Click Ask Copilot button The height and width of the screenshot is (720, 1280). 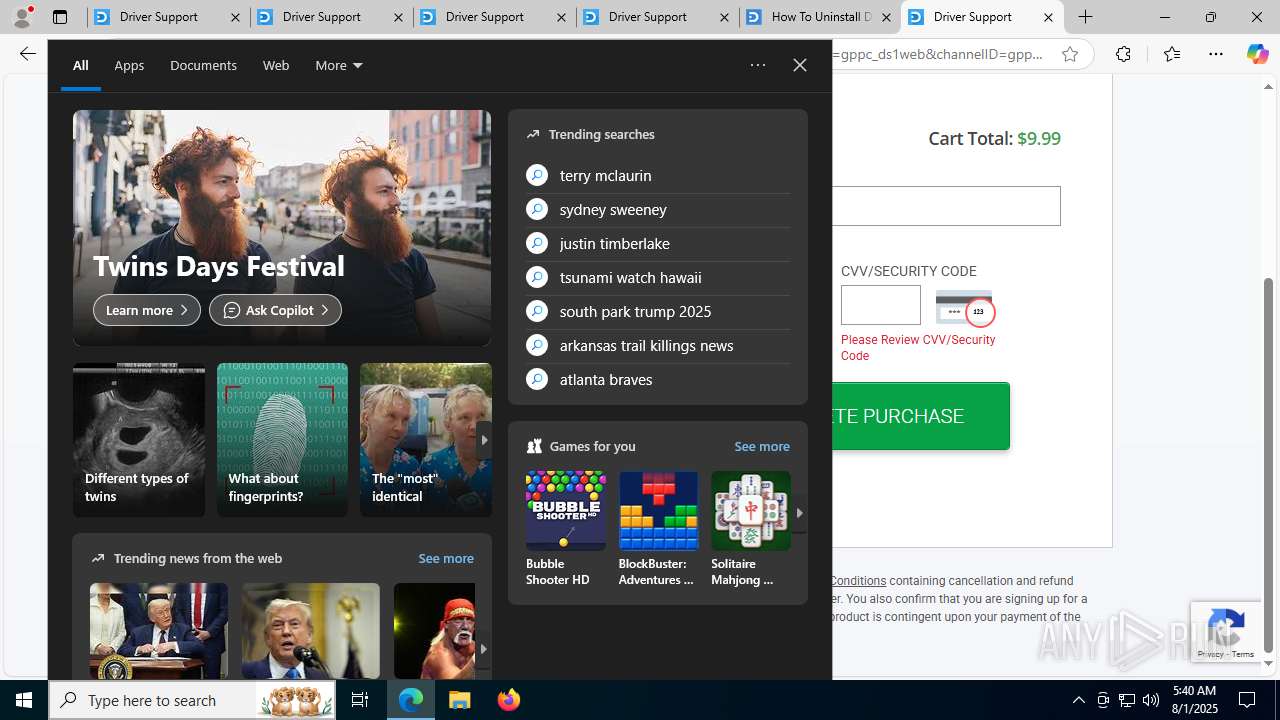coord(275,310)
